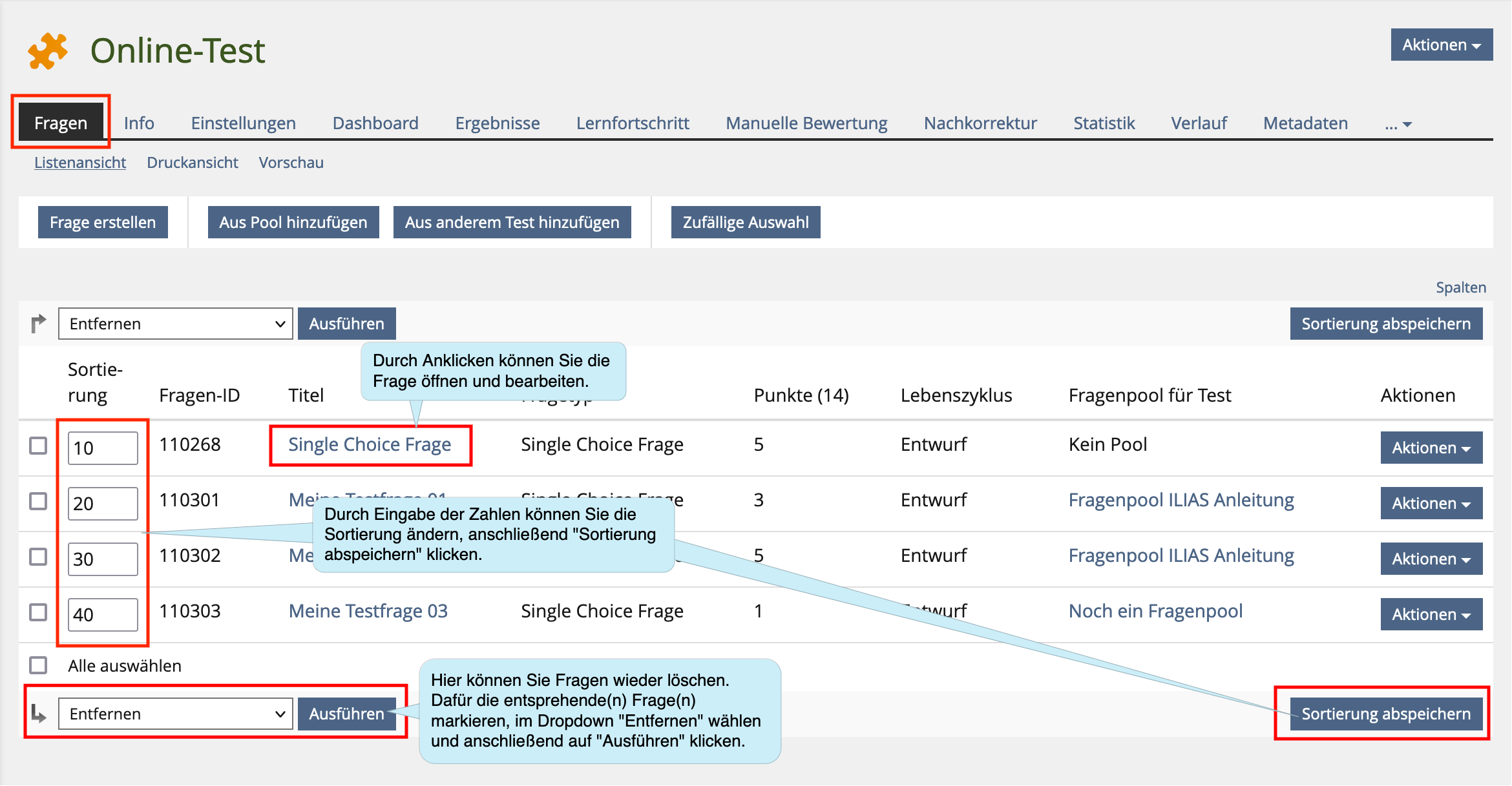The width and height of the screenshot is (1512, 786).
Task: Click the sorting field with value 40
Action: click(x=103, y=615)
